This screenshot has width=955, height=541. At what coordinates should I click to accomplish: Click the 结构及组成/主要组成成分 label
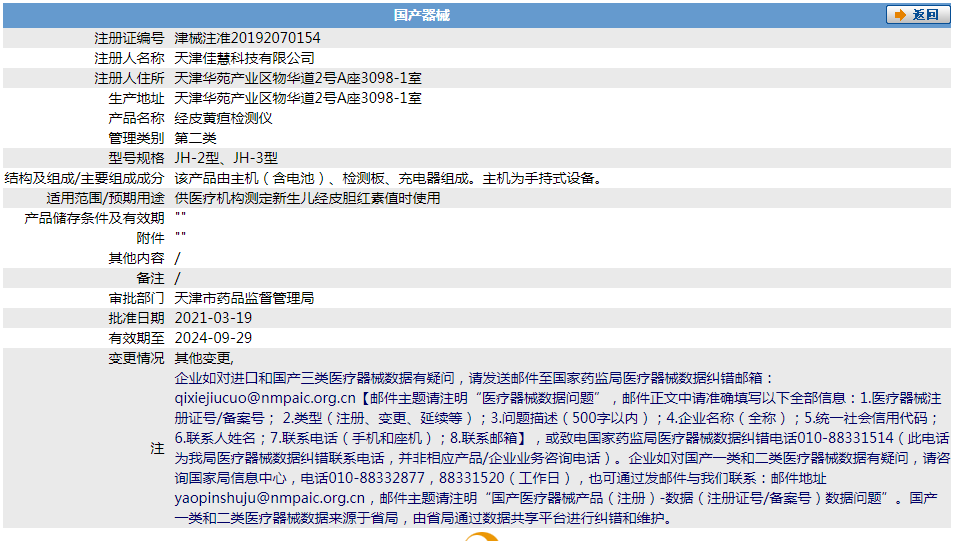(84, 179)
